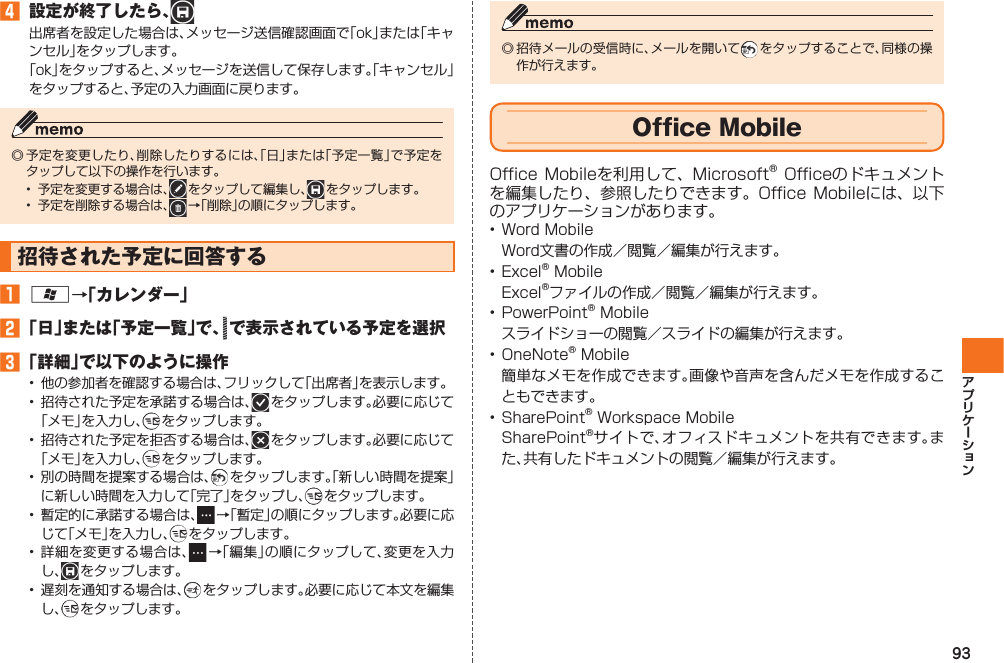Click the send icon in the last bullet line

pos(71,609)
